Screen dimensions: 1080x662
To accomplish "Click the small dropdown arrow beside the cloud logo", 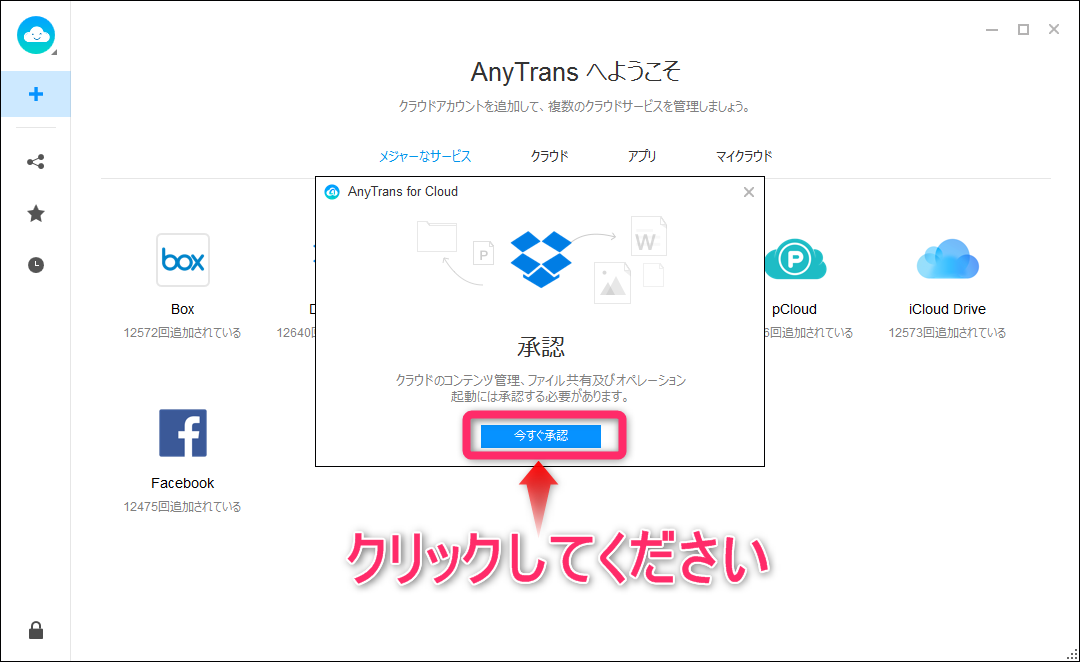I will [x=54, y=52].
